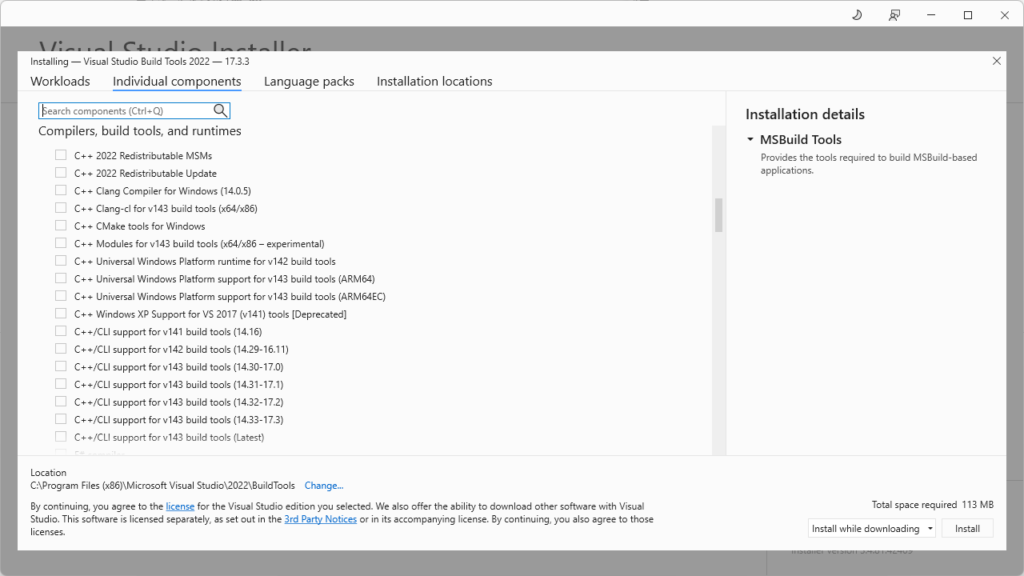Enable C++ 2022 Redistributable Update

click(x=61, y=173)
